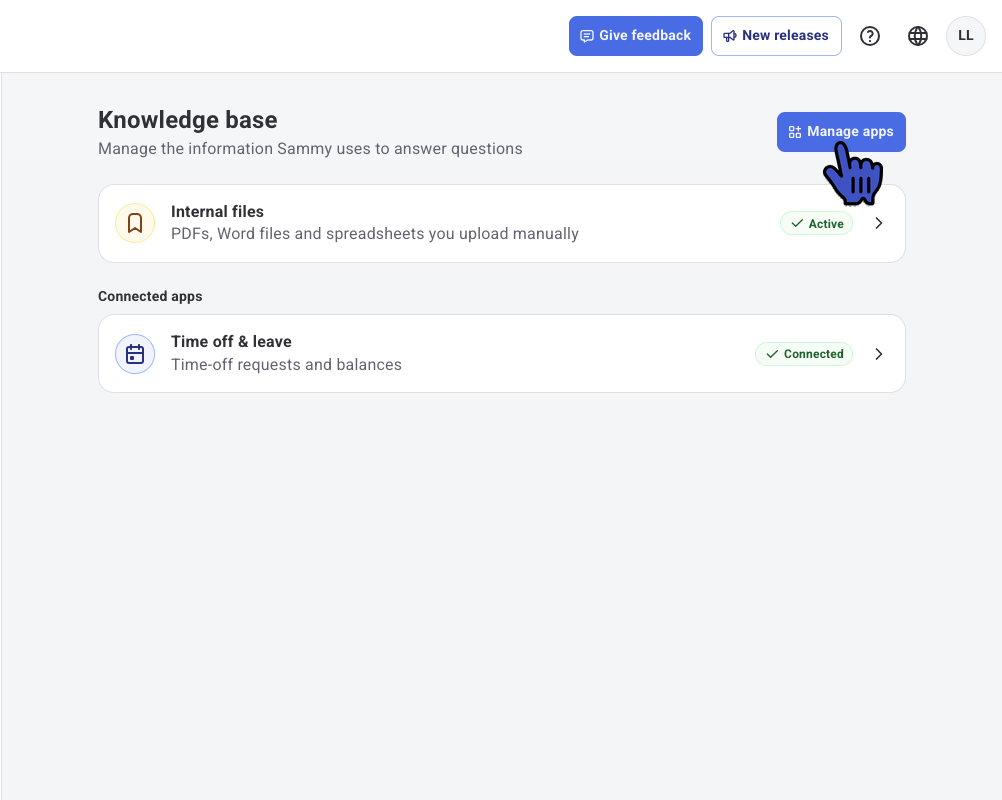Image resolution: width=1002 pixels, height=800 pixels.
Task: Click the PDFs, Word files description text
Action: [x=374, y=234]
